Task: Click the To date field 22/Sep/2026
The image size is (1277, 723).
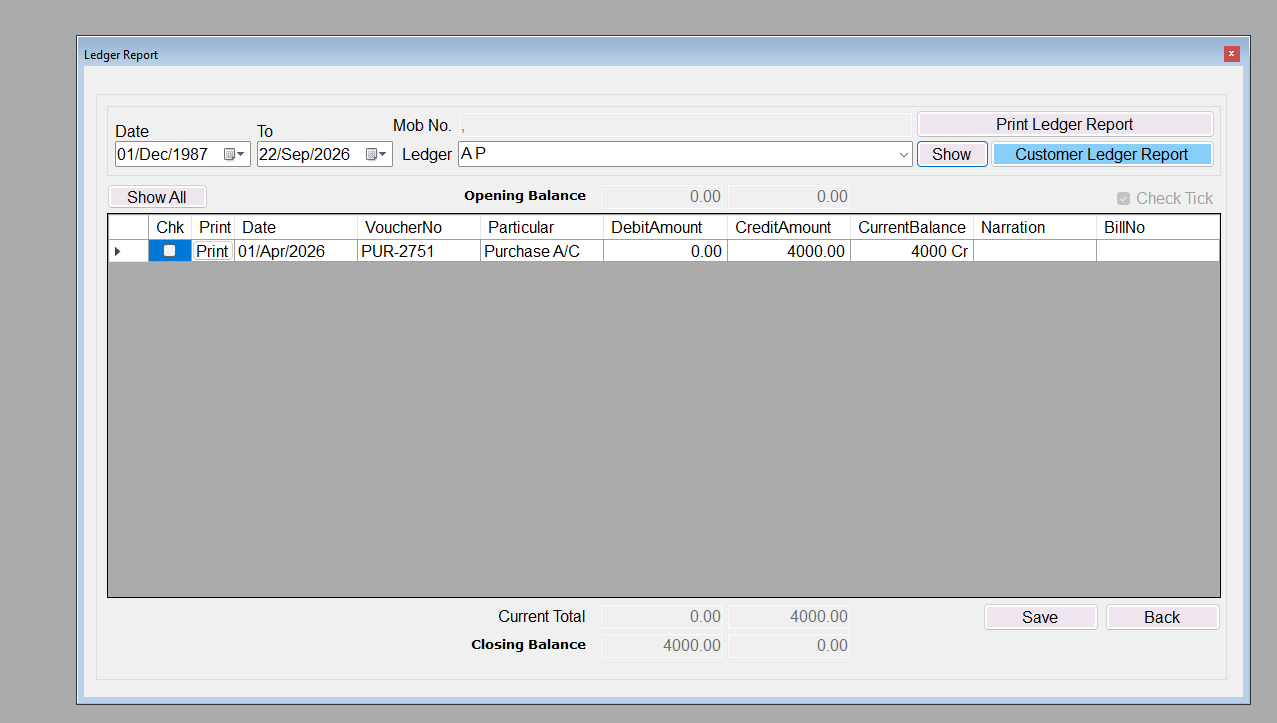Action: click(325, 154)
